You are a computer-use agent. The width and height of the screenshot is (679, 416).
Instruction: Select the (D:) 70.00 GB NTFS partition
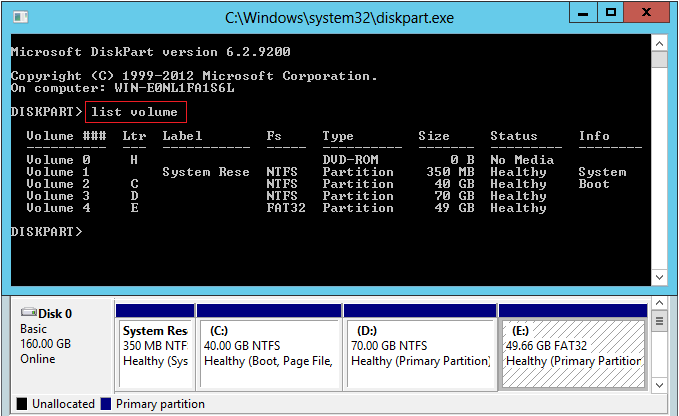click(x=420, y=346)
